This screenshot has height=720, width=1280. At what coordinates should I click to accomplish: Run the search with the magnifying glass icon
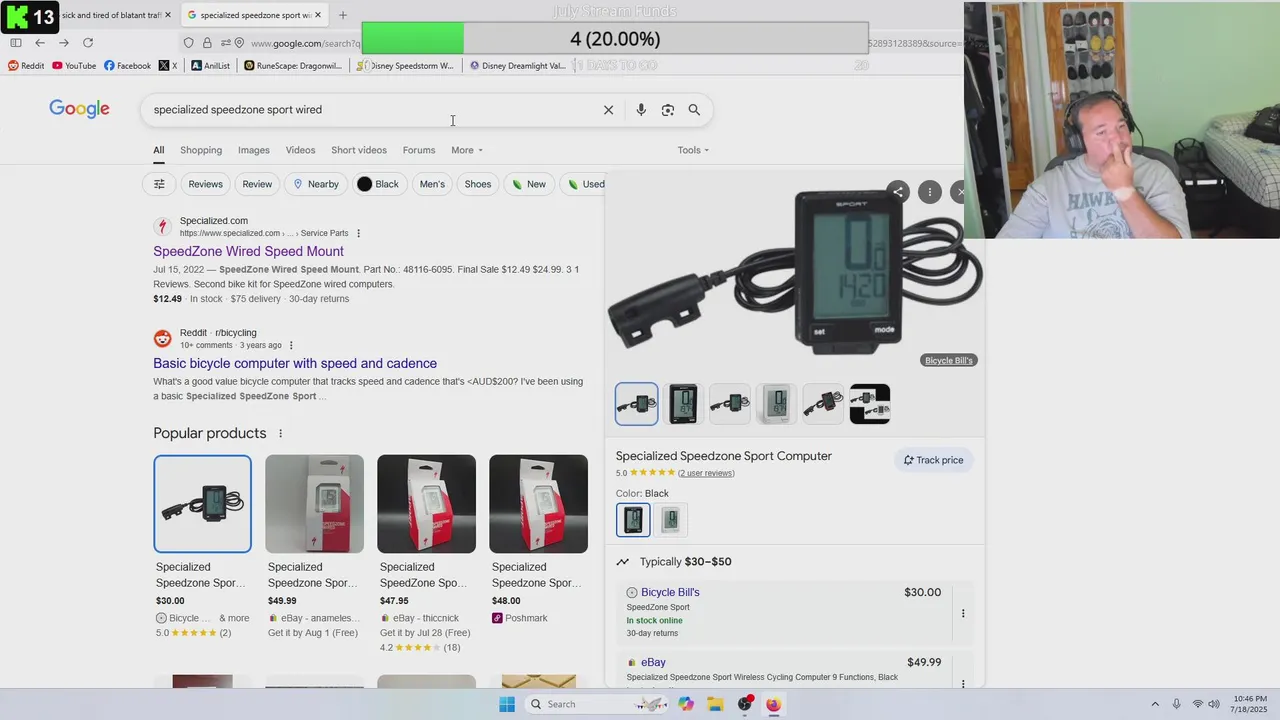pos(694,110)
